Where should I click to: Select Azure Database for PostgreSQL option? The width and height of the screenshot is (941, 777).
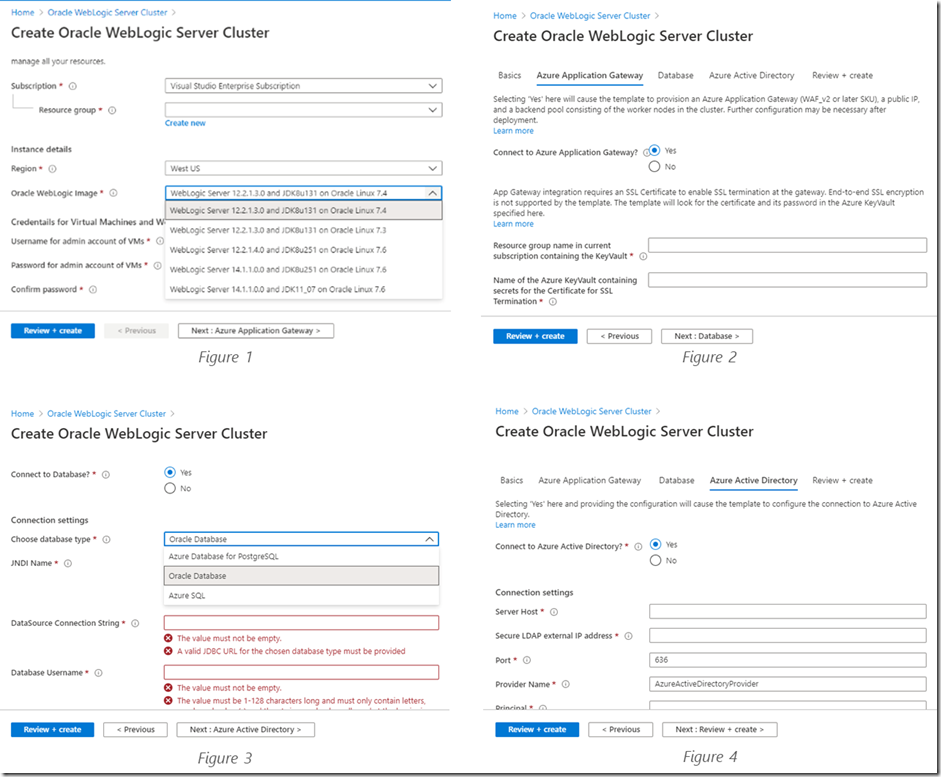tap(301, 556)
